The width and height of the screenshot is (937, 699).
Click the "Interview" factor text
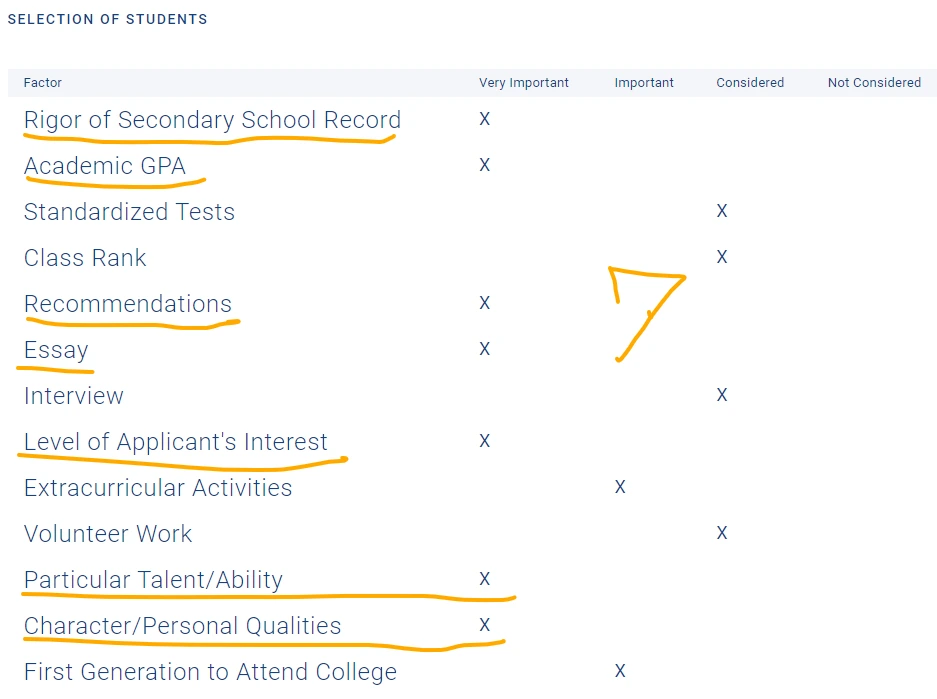[74, 396]
